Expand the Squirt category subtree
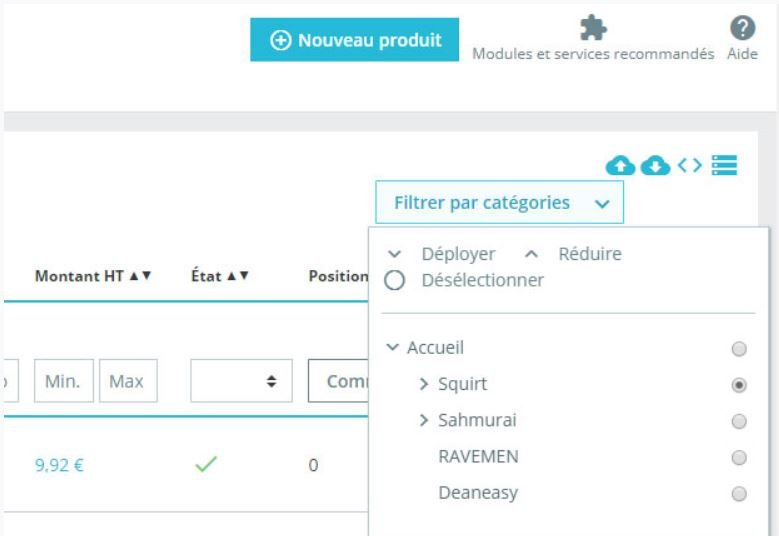779x536 pixels. tap(424, 384)
